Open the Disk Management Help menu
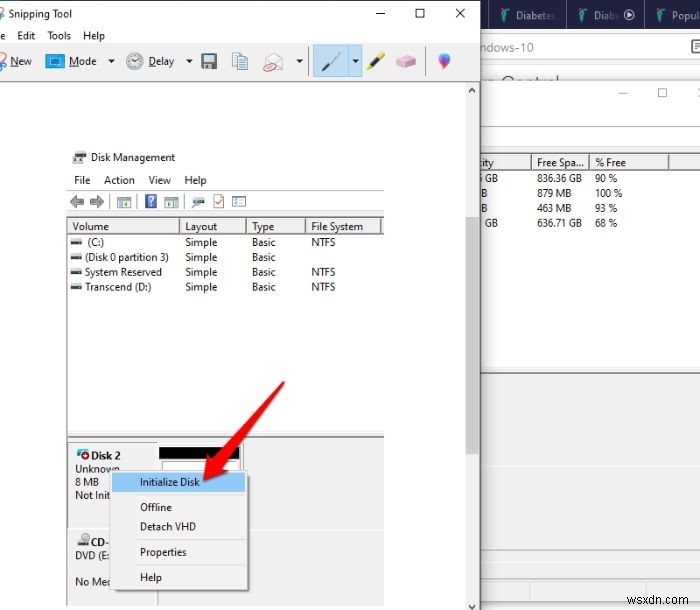The image size is (700, 610). [x=195, y=180]
